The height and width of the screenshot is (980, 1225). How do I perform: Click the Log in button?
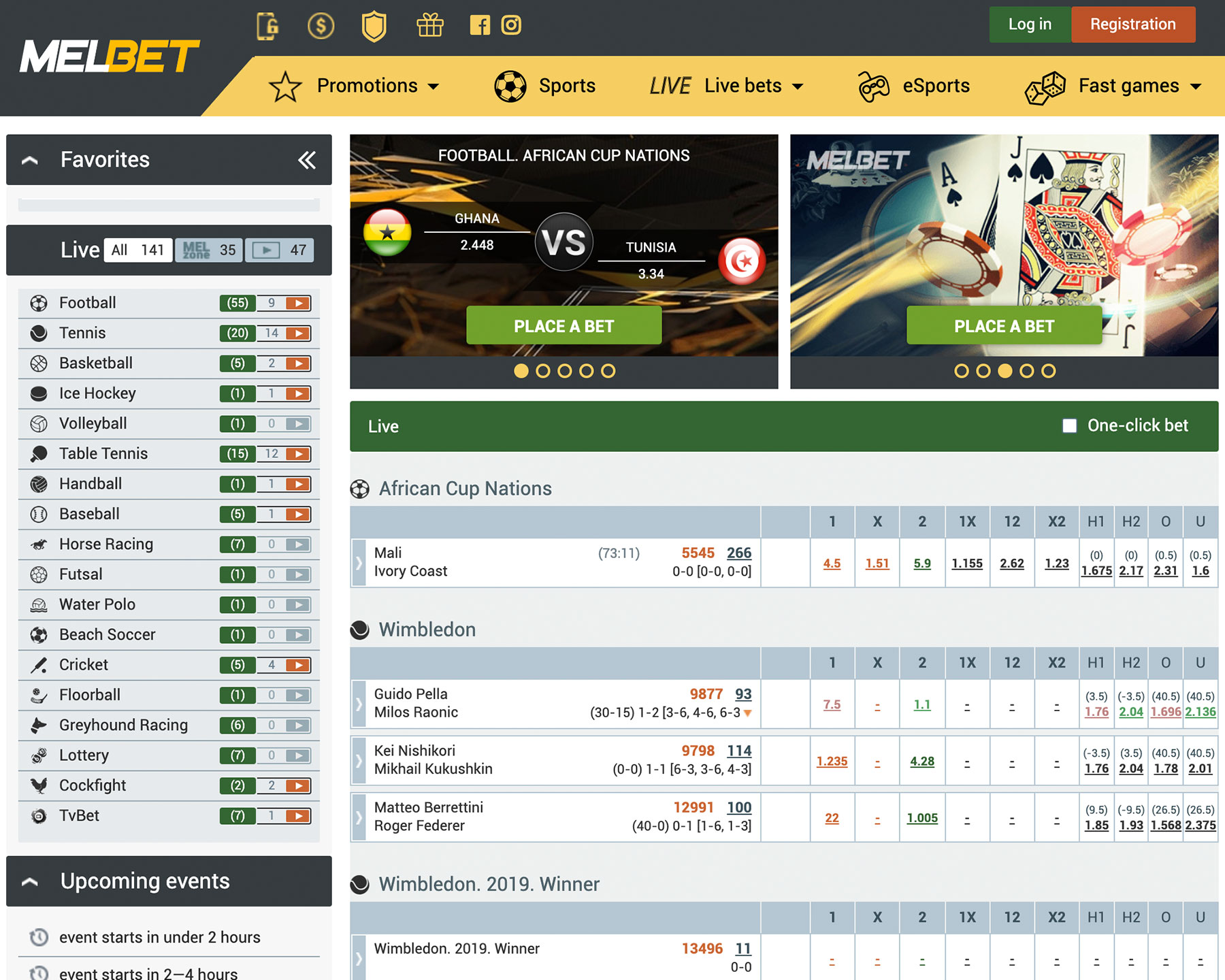[x=1030, y=24]
